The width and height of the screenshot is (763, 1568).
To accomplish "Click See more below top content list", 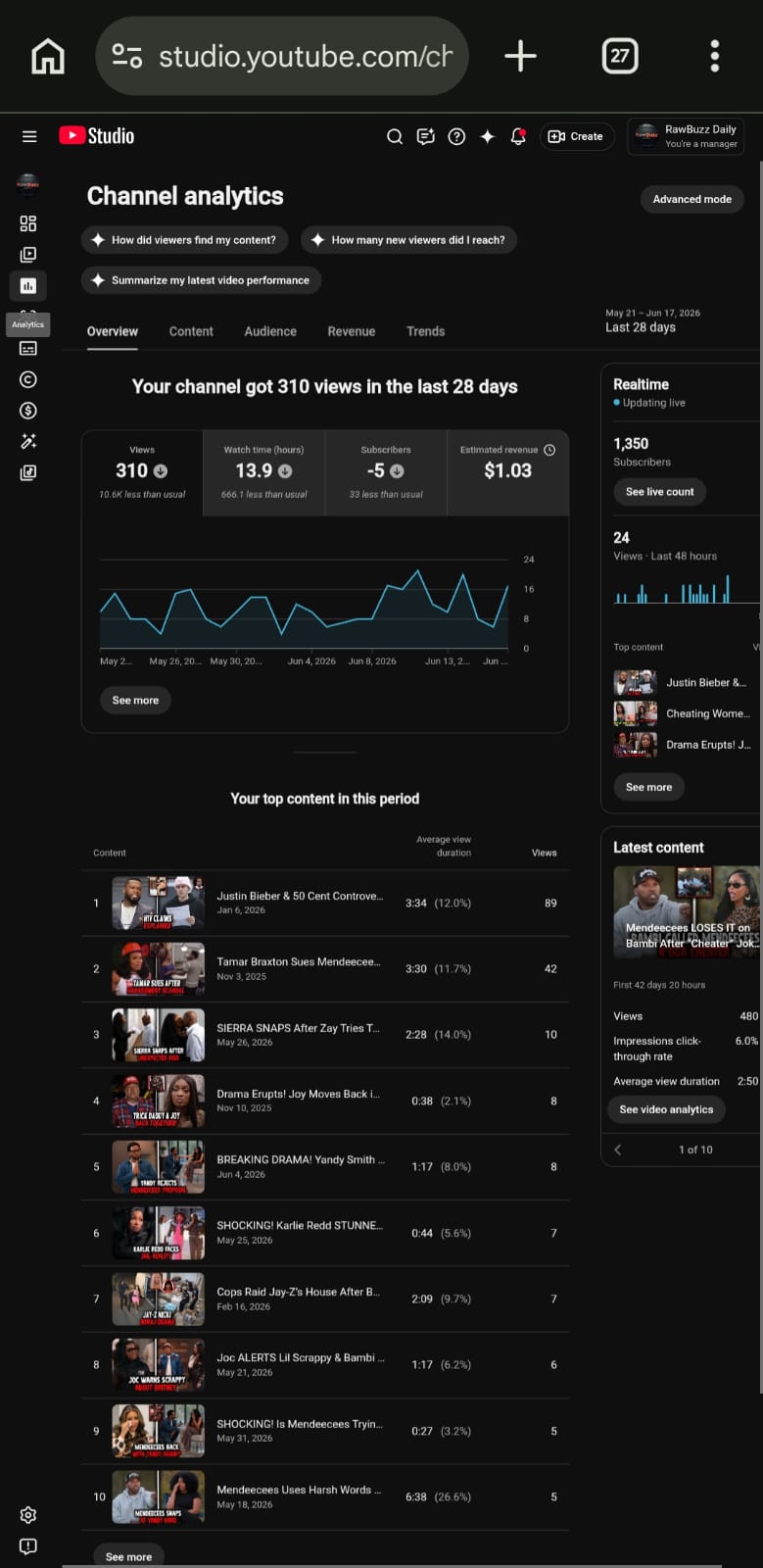I will coord(128,1556).
